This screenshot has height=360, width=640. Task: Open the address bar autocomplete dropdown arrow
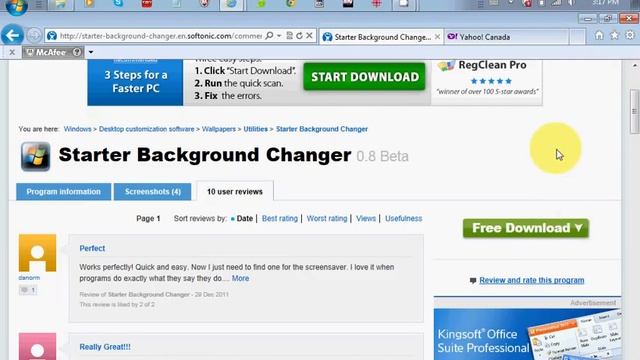coord(279,36)
